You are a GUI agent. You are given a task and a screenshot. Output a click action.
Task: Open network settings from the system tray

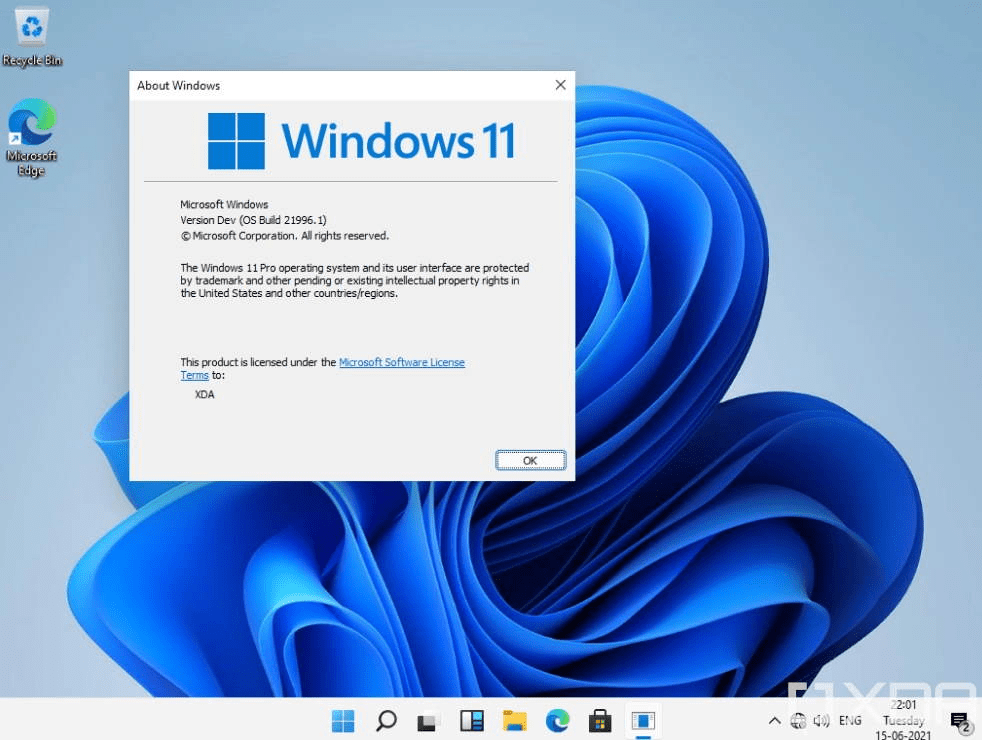(799, 720)
